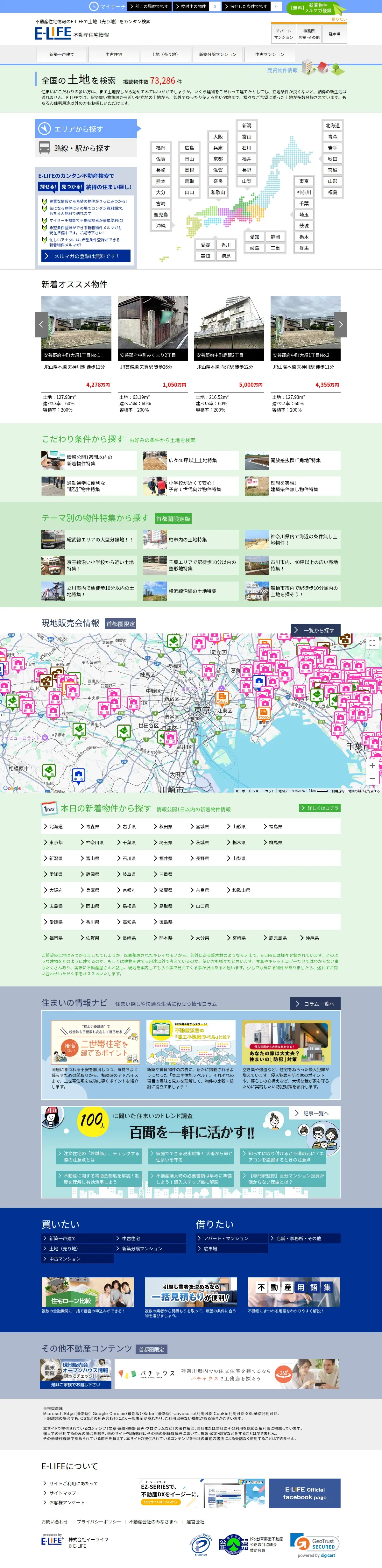The image size is (382, 1568).
Task: Select 北海道 on the Japan map
Action: (x=333, y=125)
